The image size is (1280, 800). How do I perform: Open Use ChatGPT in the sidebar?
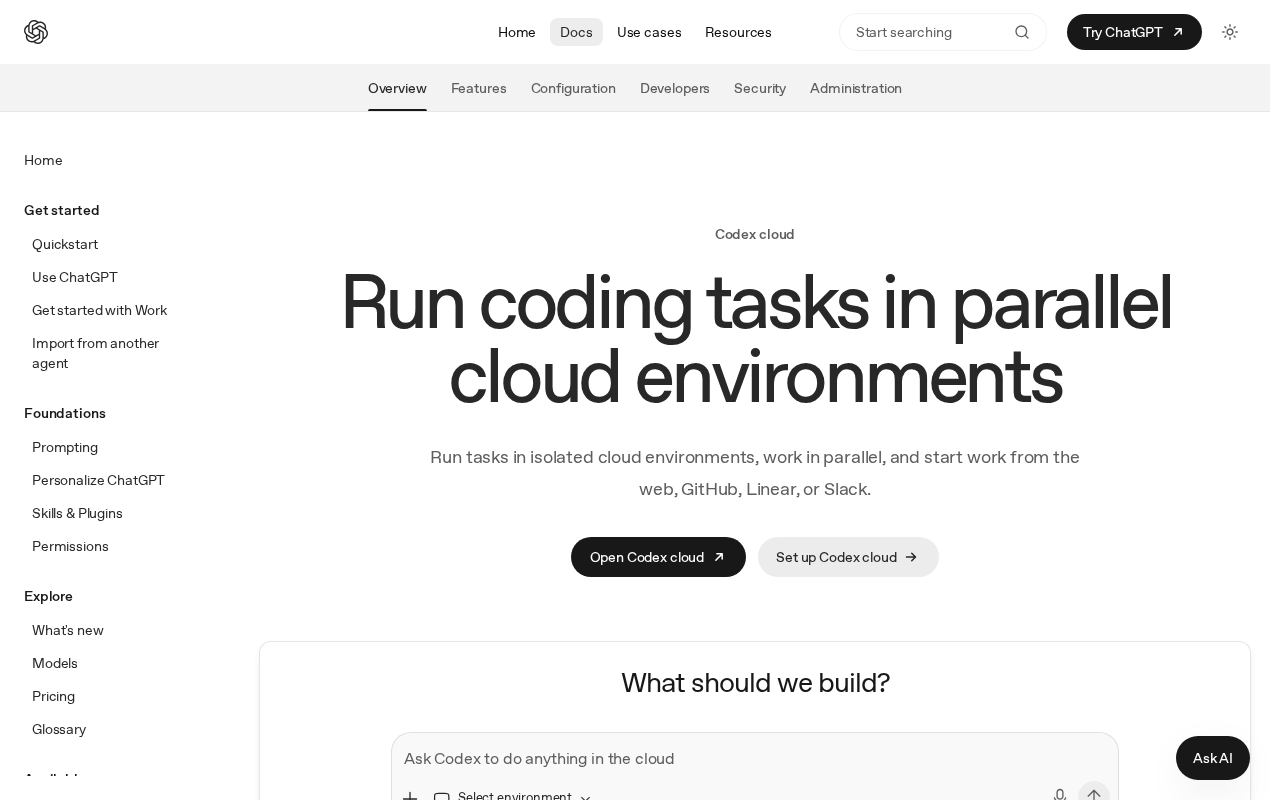tap(75, 277)
